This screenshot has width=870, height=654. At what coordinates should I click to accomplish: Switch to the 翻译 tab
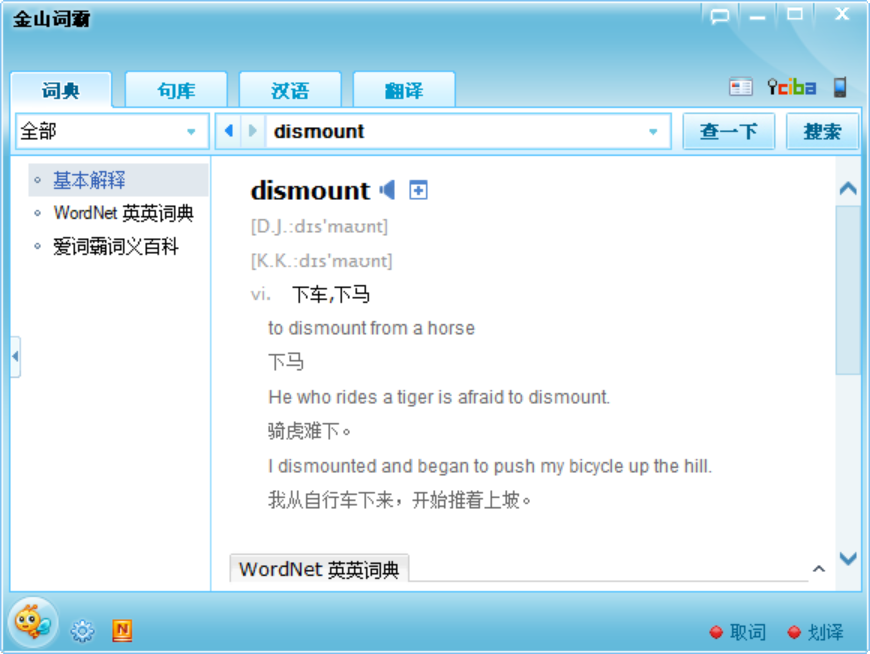pyautogui.click(x=404, y=90)
